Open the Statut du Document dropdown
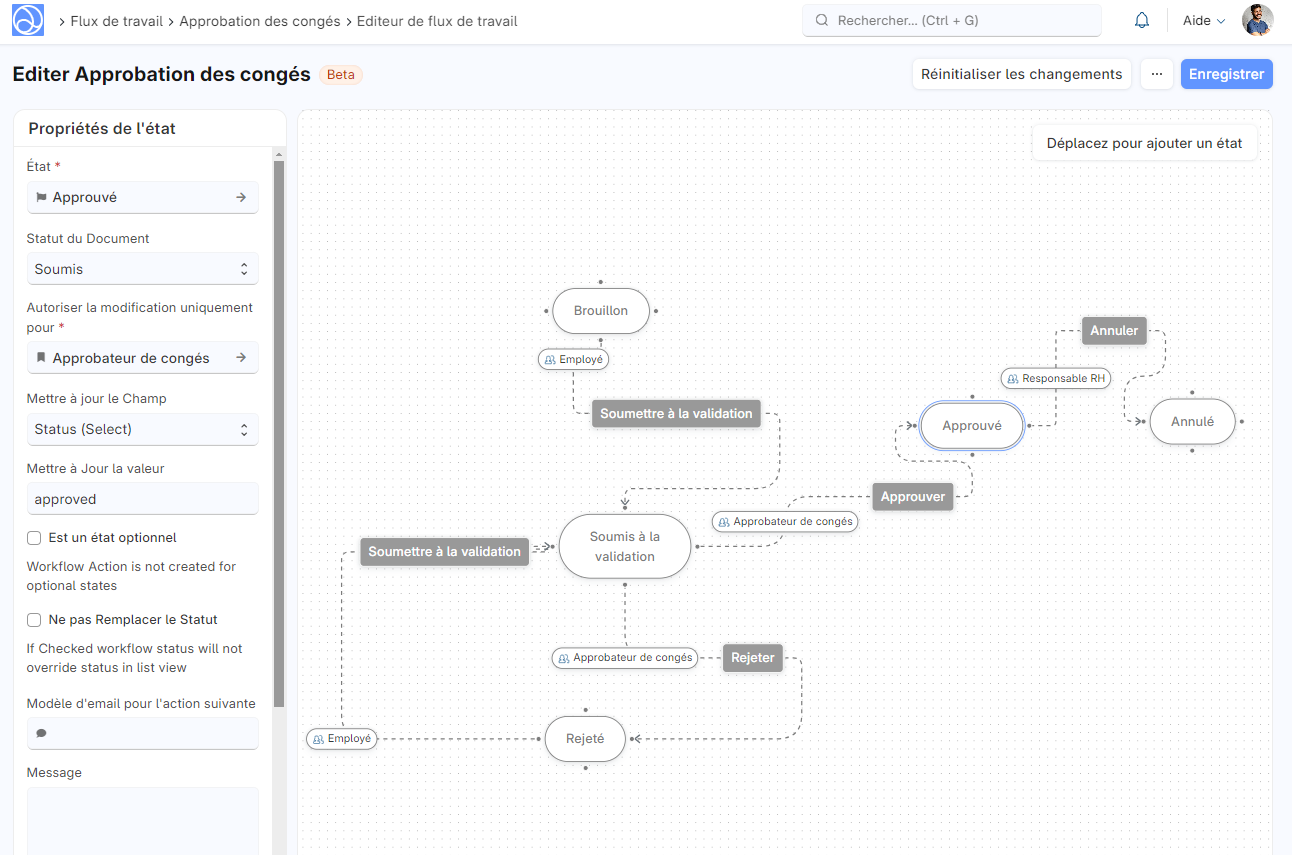Viewport: 1292px width, 855px height. point(142,269)
